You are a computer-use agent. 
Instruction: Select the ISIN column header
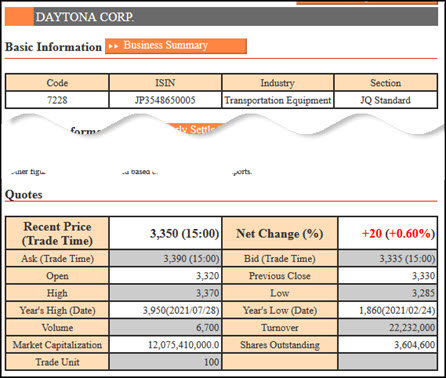(x=165, y=82)
